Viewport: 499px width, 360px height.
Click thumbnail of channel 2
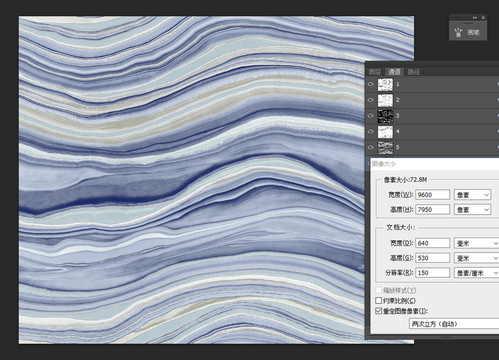pos(385,100)
